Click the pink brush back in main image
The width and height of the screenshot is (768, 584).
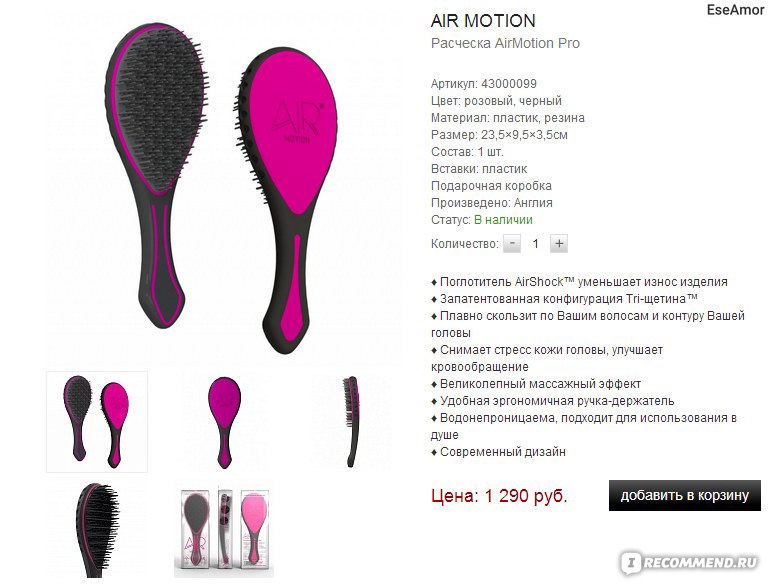[x=289, y=196]
